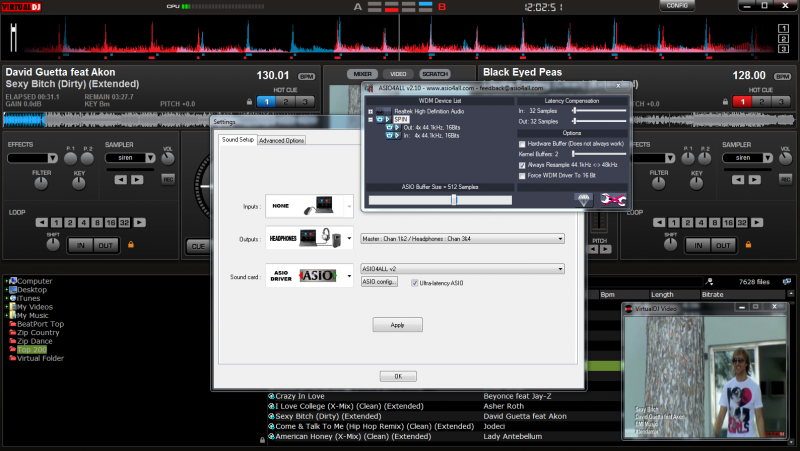Select waveform zoom level 3
Screen dimensions: 800x451
tap(783, 49)
